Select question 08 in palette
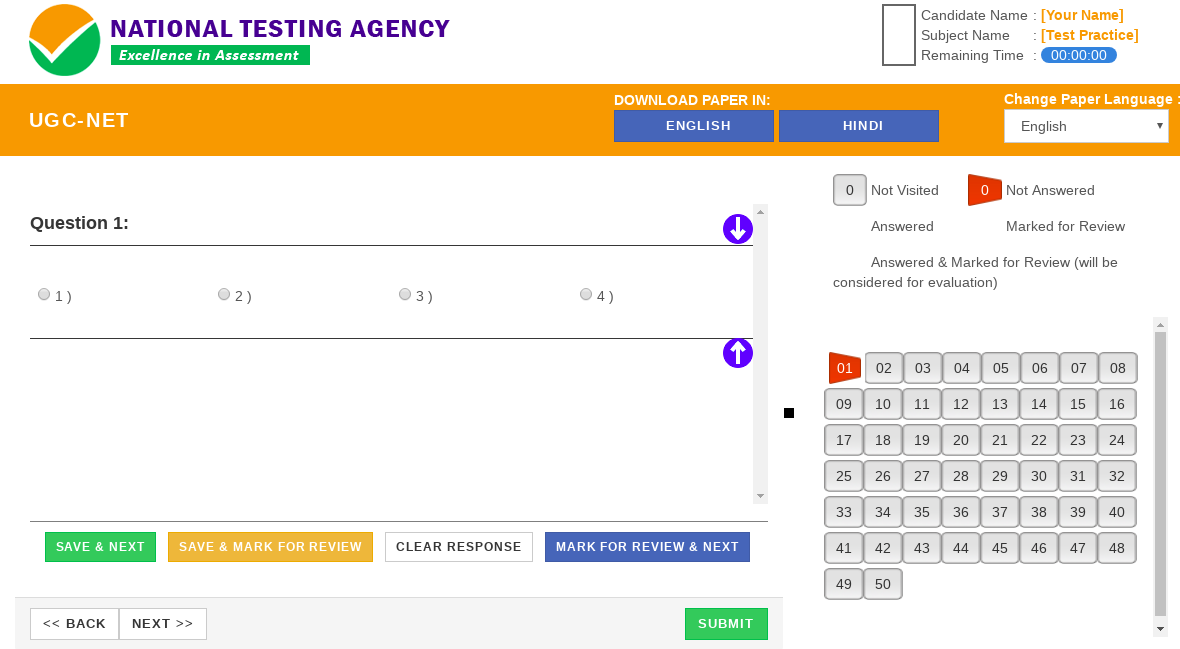 pyautogui.click(x=1118, y=368)
